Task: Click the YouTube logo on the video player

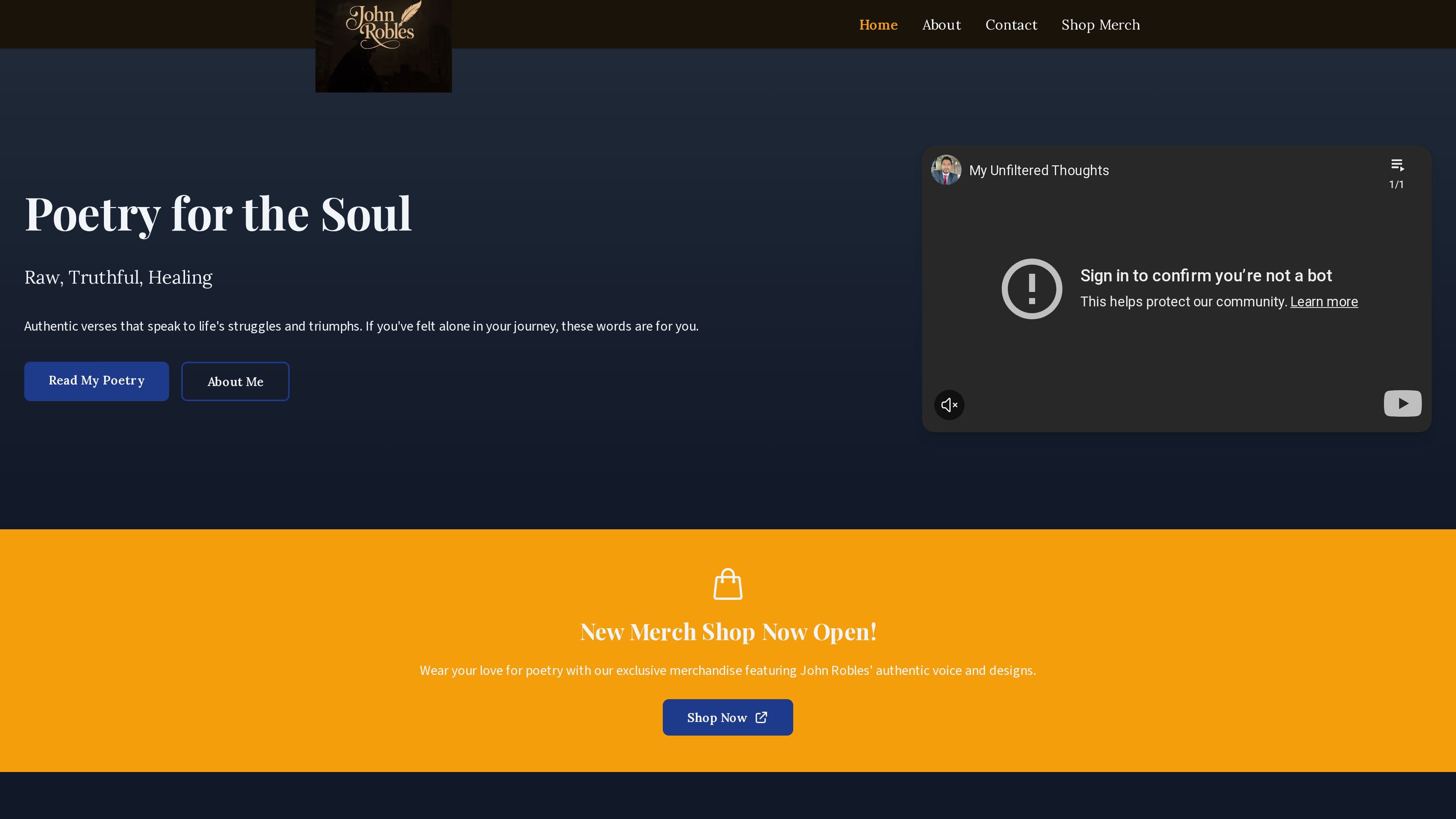Action: 1402,403
